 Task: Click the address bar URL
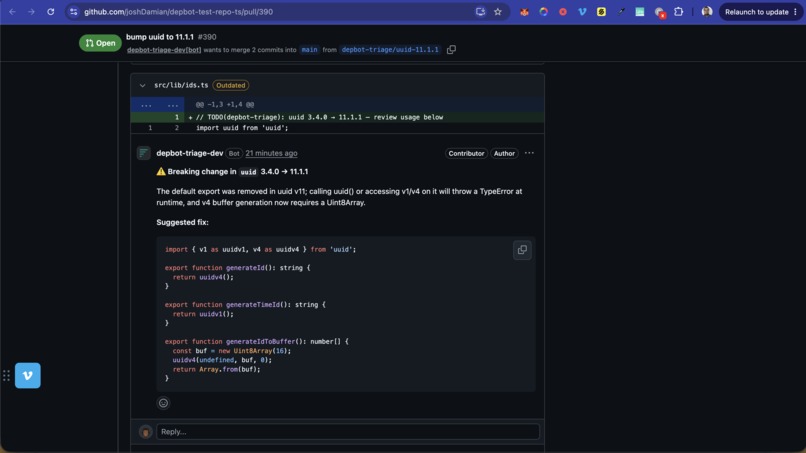pyautogui.click(x=178, y=12)
